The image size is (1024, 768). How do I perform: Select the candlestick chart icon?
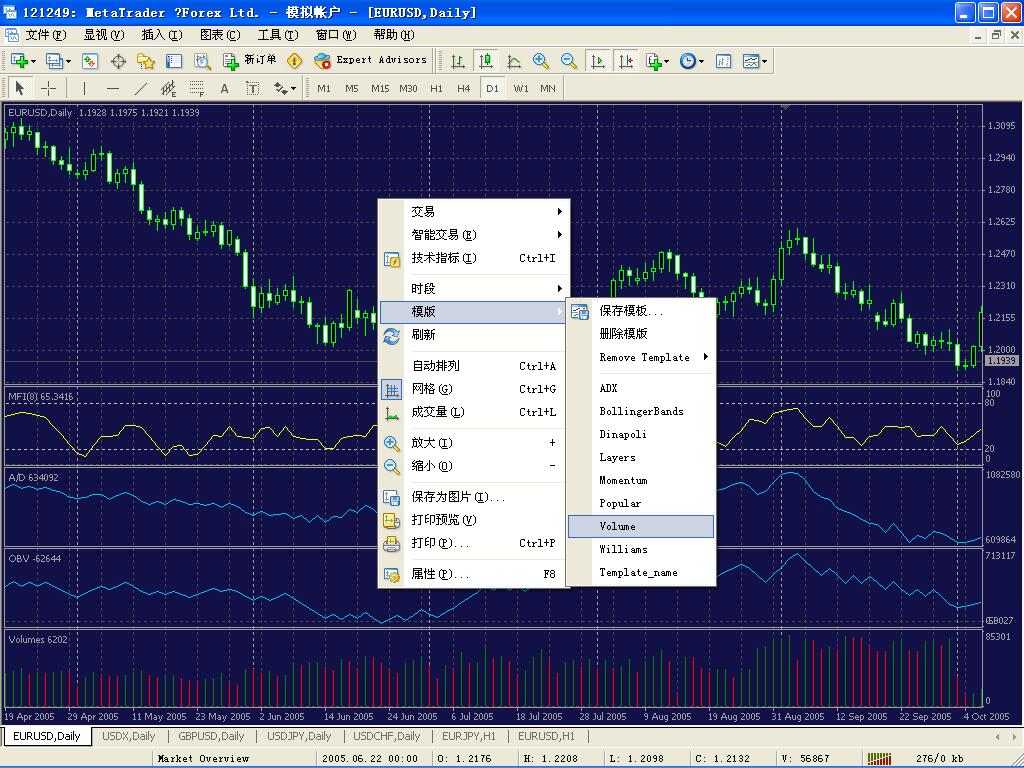tap(486, 61)
